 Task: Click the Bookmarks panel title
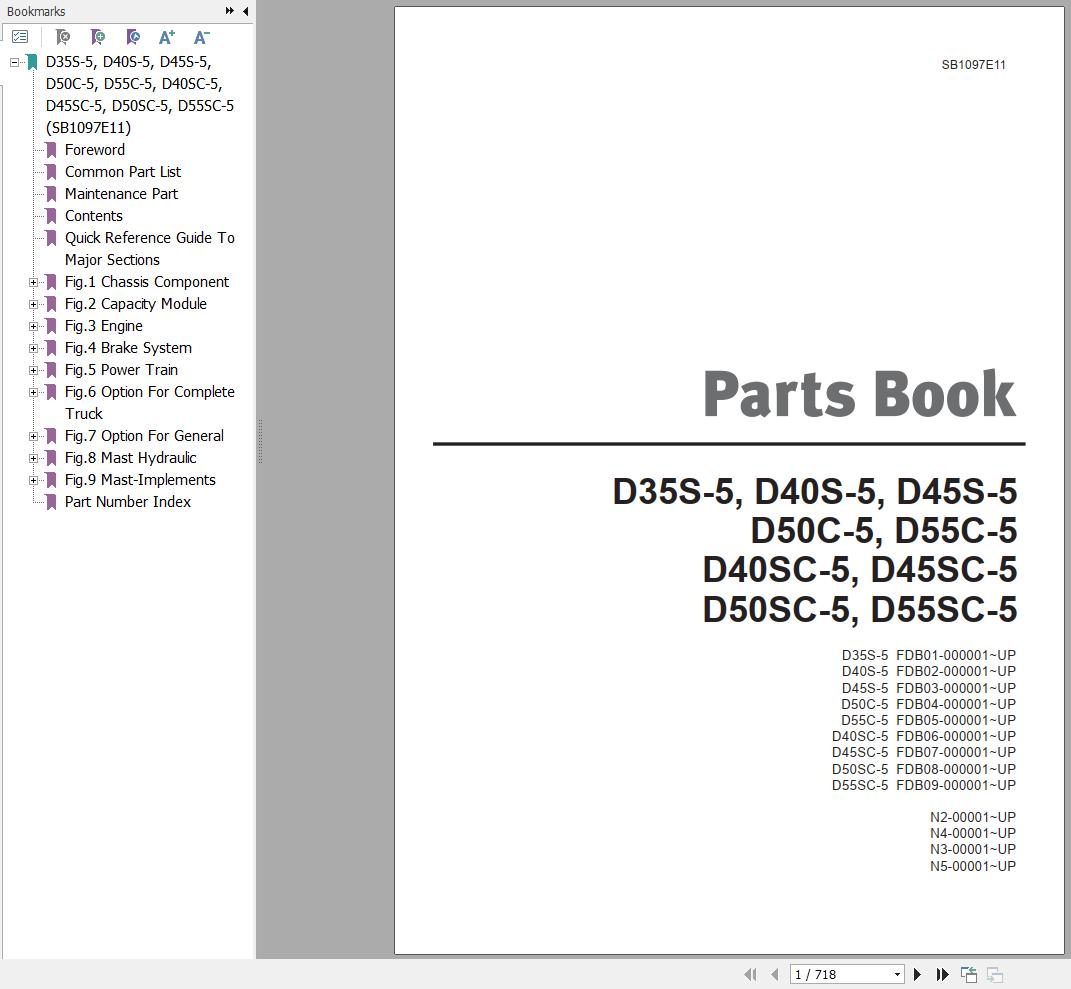36,12
